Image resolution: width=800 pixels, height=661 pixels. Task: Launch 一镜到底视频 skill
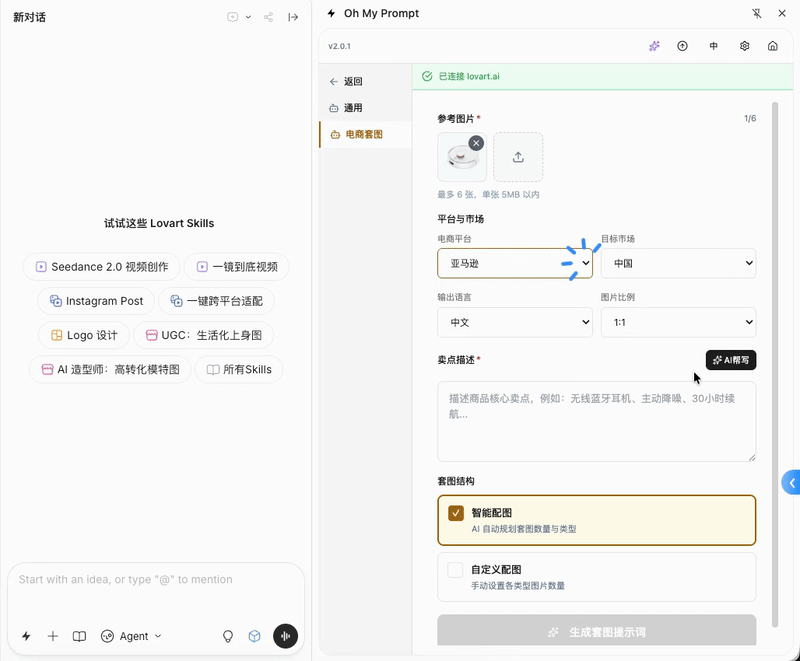237,267
